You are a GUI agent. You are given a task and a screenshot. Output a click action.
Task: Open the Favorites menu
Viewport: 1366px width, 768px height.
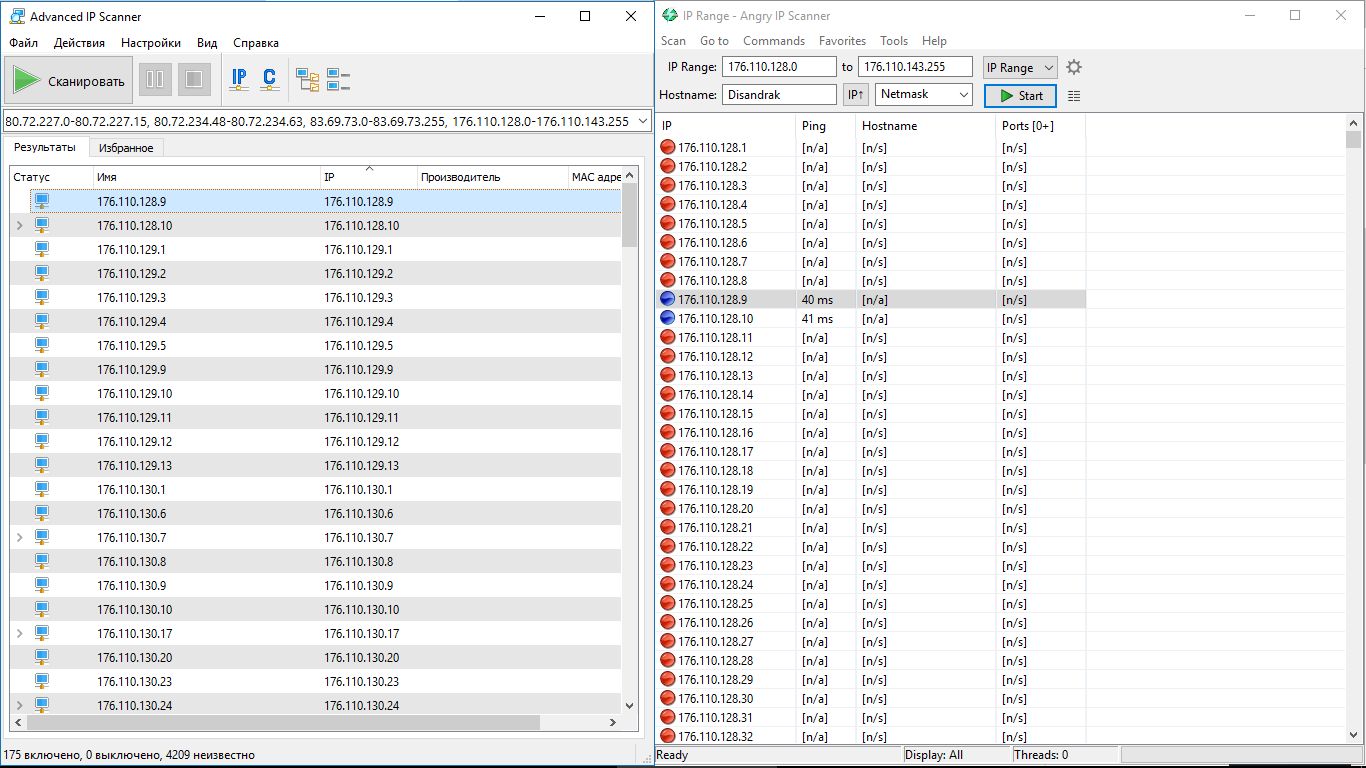(x=842, y=41)
